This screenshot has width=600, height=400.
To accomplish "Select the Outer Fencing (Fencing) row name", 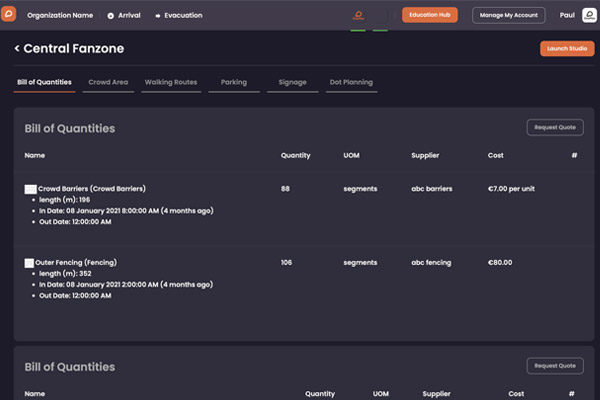I will click(76, 263).
